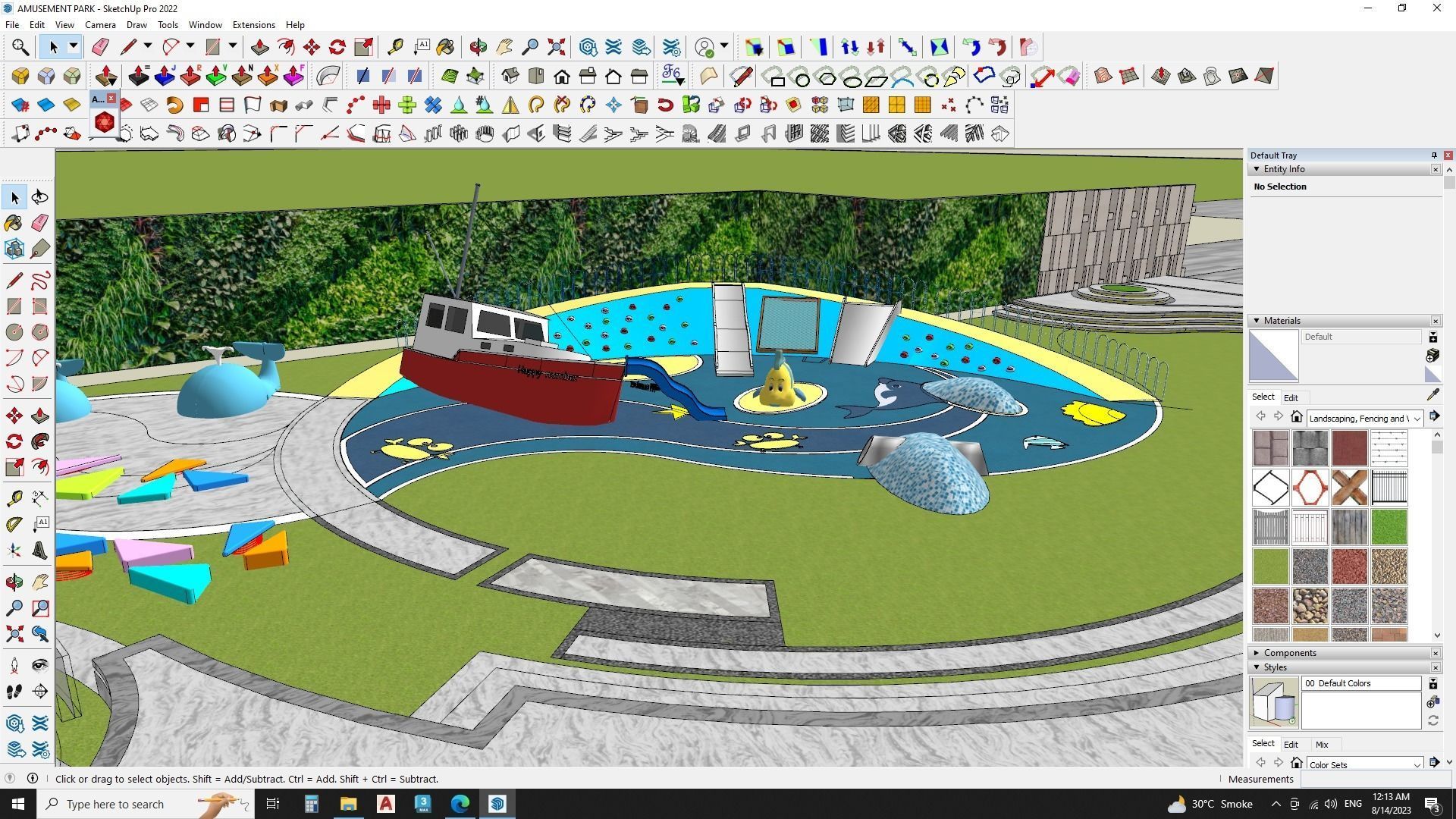Collapse the Styles panel
1456x819 pixels.
pyautogui.click(x=1257, y=667)
